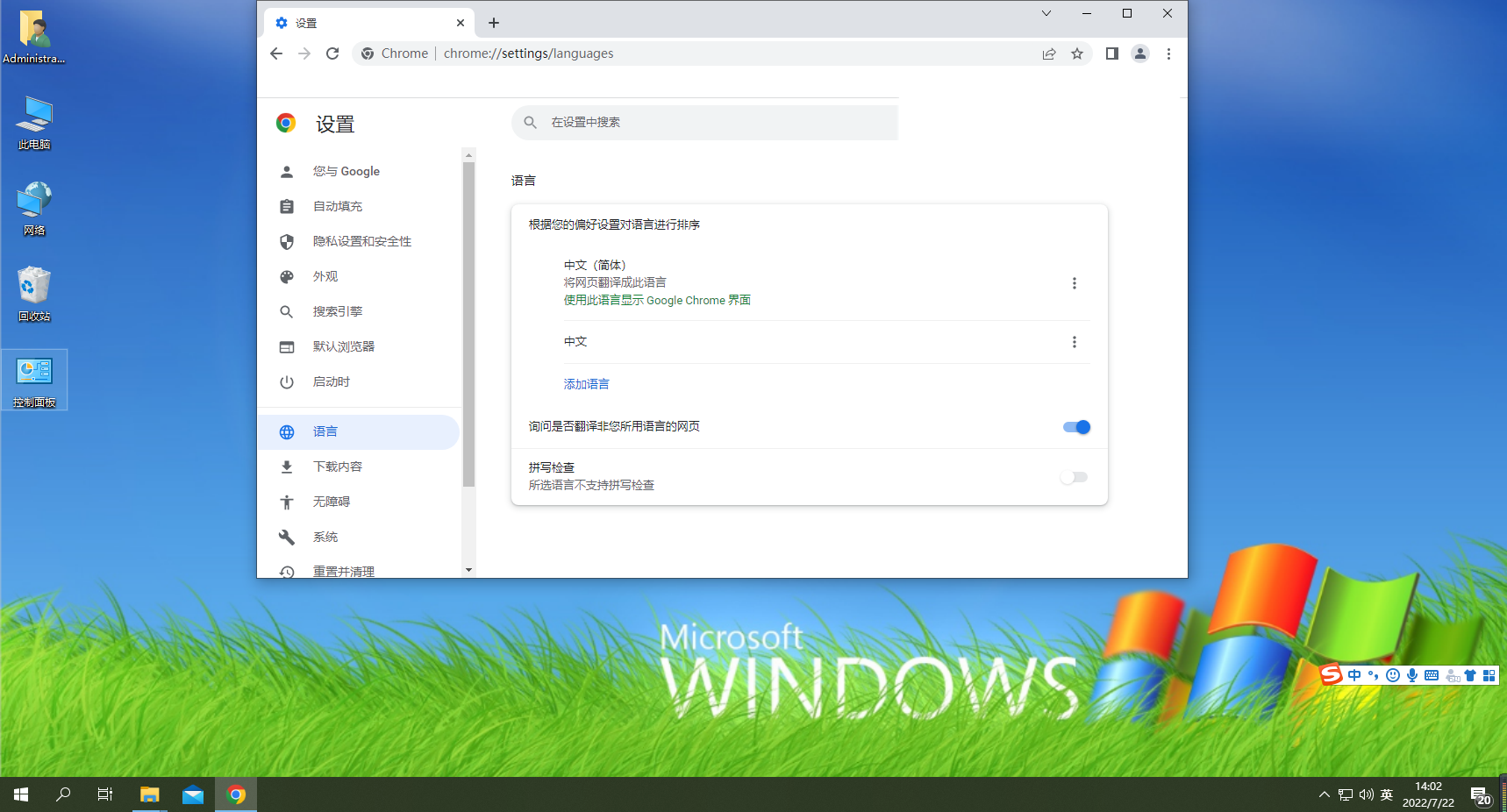Select the 网络 desktop icon
This screenshot has height=812, width=1507.
pyautogui.click(x=34, y=210)
